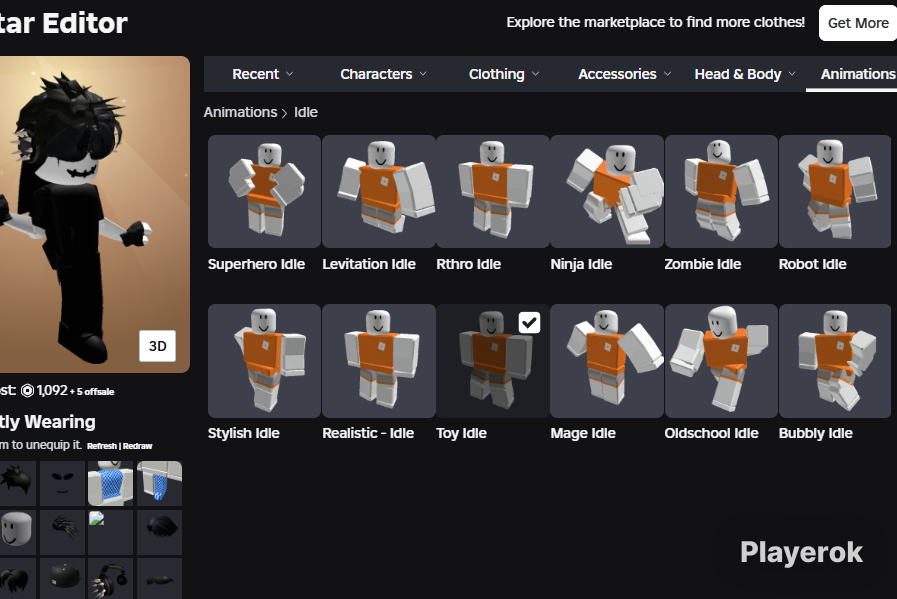Go to Animations in the breadcrumb

pyautogui.click(x=240, y=112)
